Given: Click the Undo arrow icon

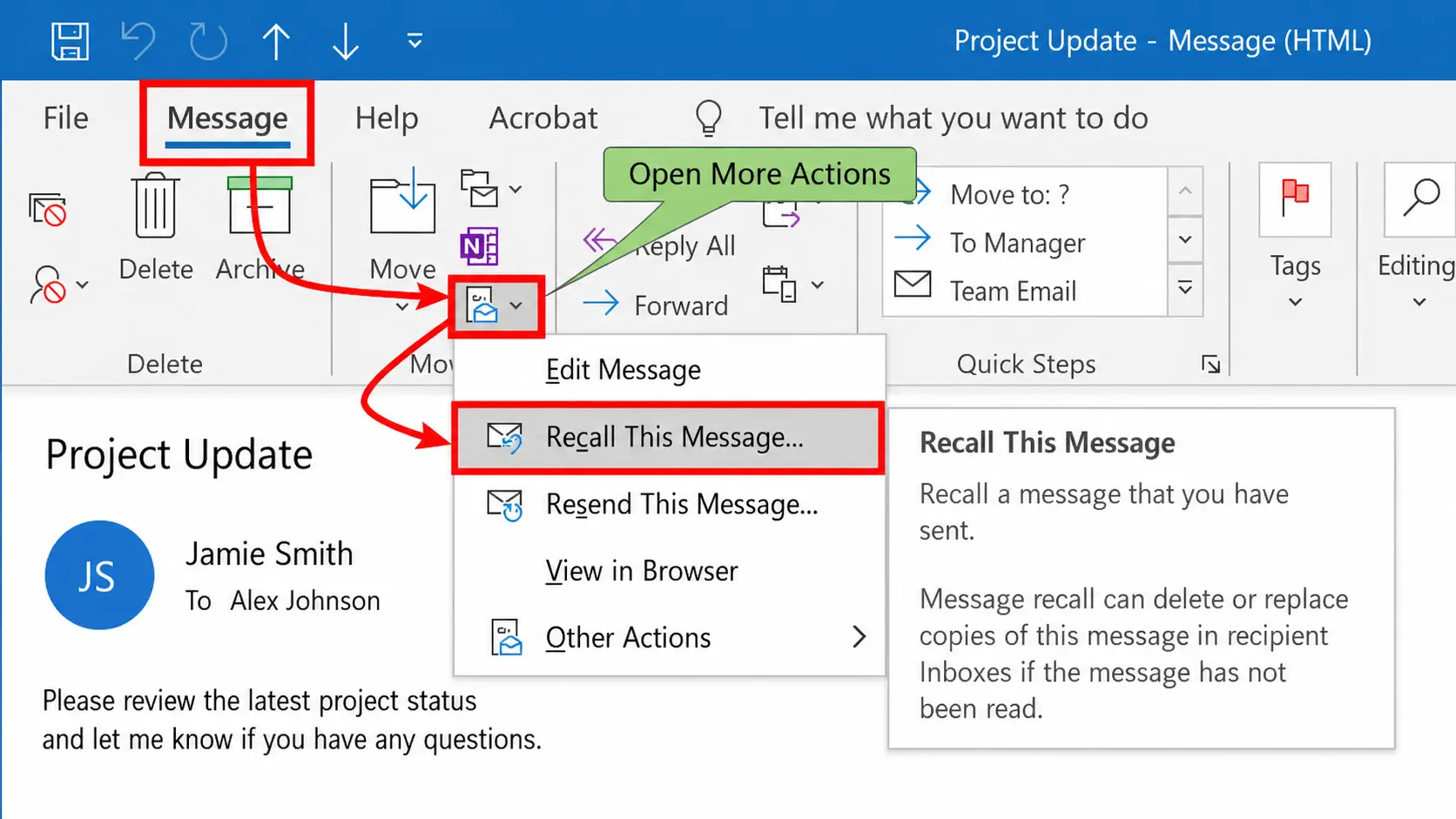Looking at the screenshot, I should [x=138, y=41].
